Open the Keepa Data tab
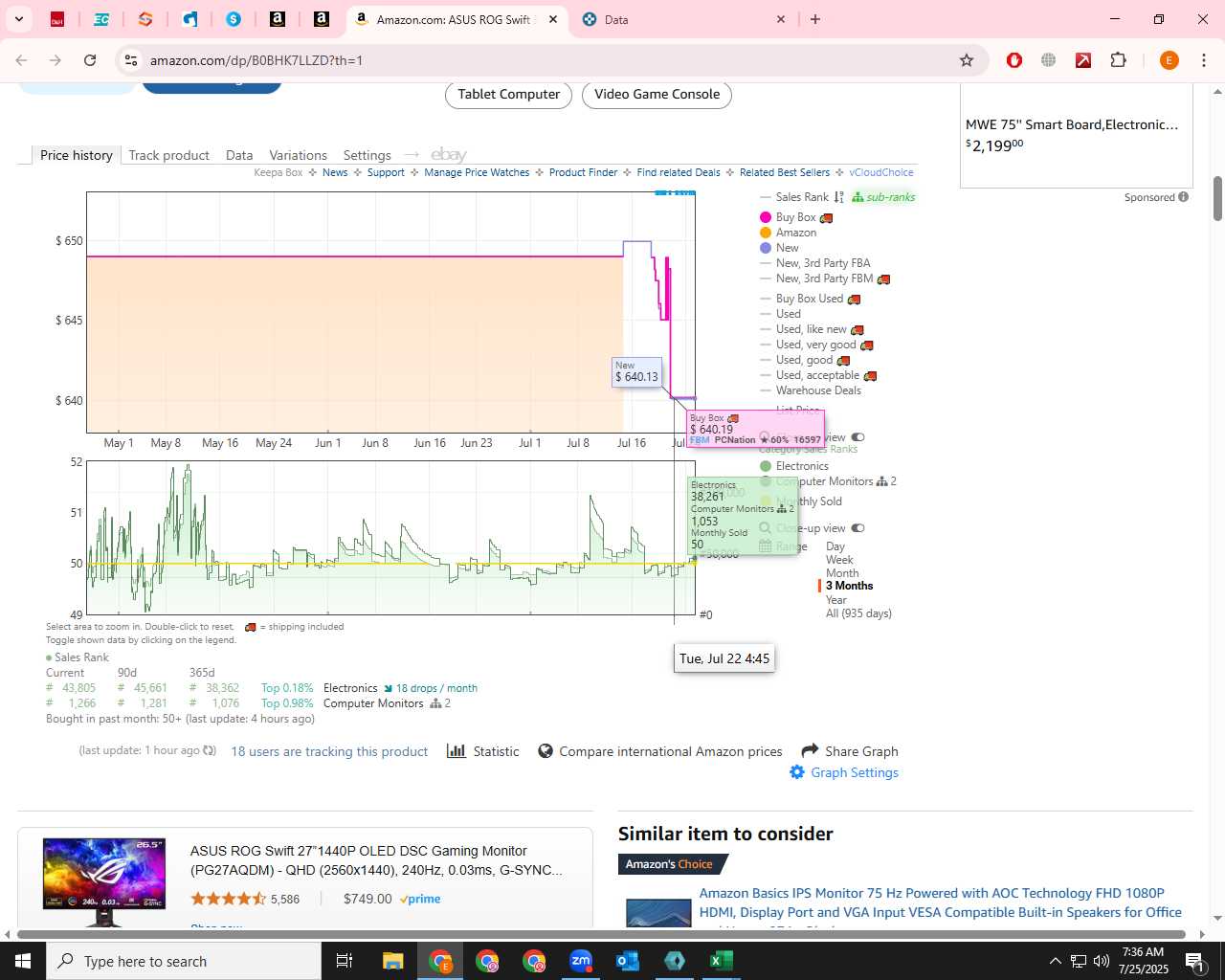This screenshot has width=1225, height=980. click(x=239, y=155)
